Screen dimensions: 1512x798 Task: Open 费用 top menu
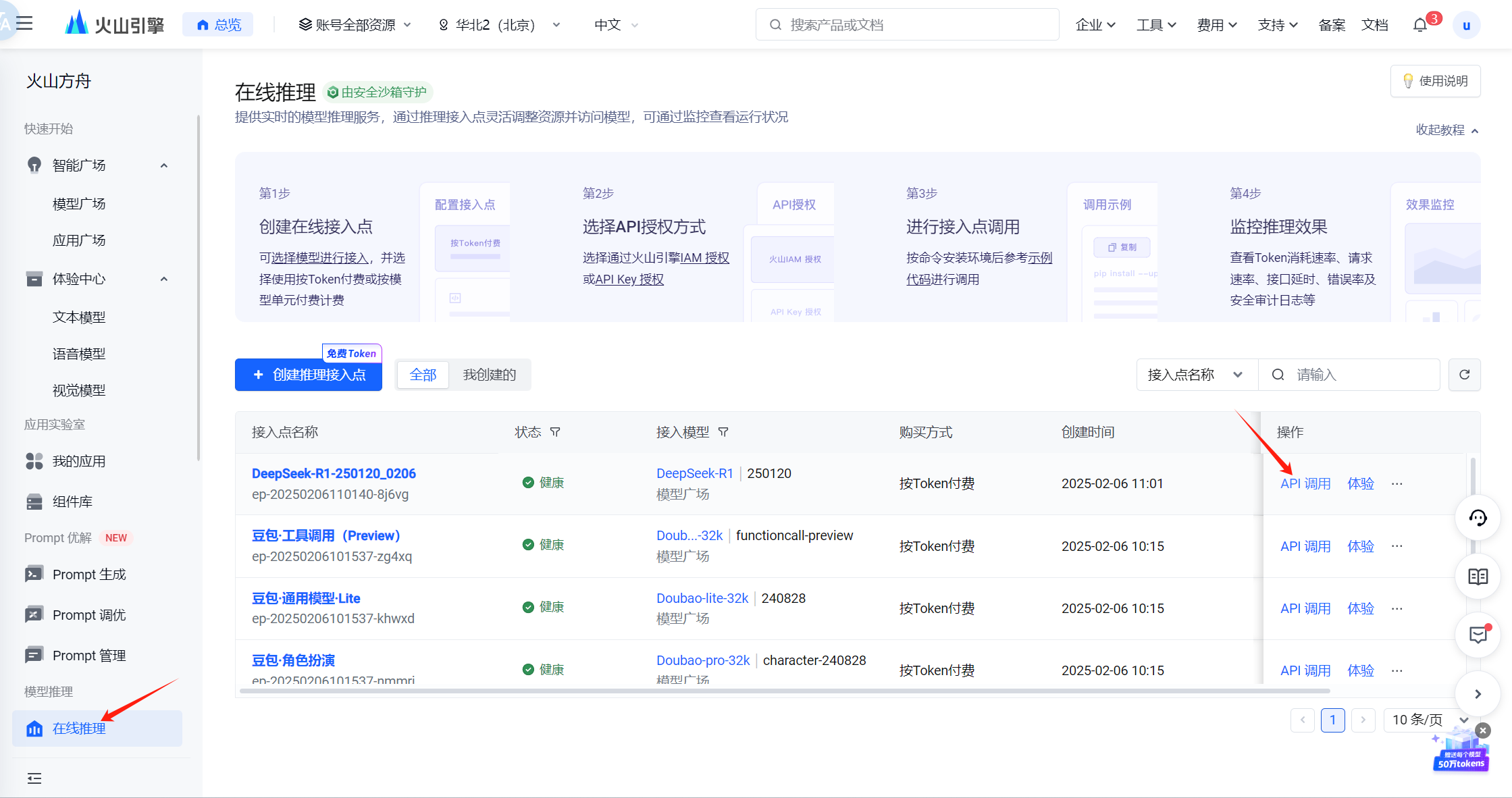[x=1217, y=25]
